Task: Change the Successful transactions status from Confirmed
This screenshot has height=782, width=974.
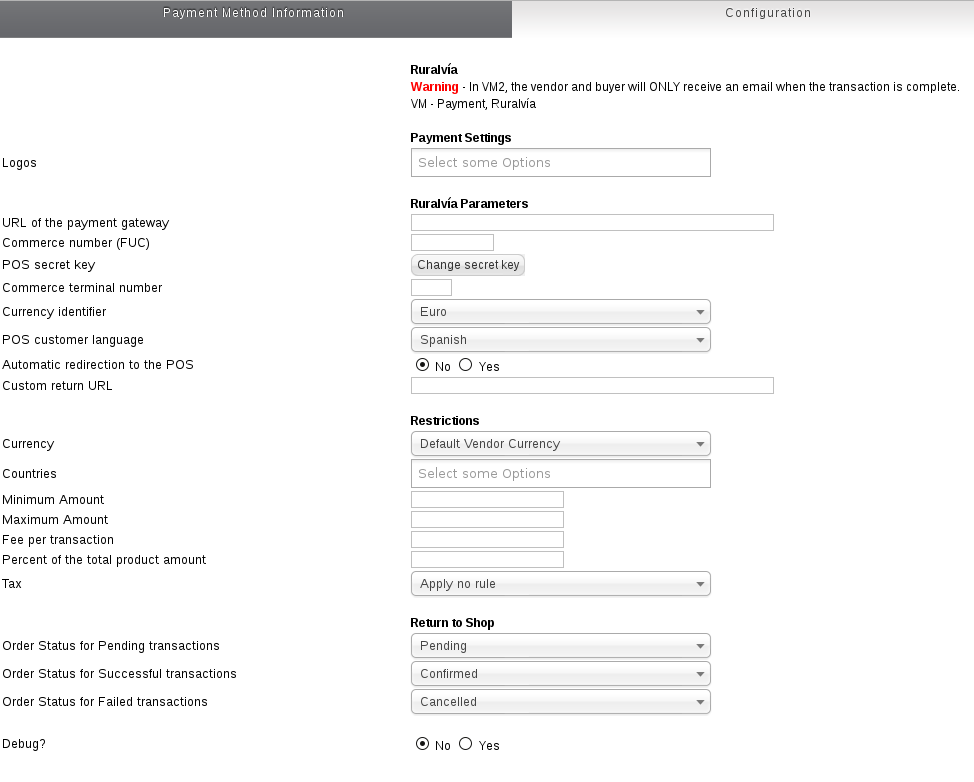Action: pyautogui.click(x=560, y=674)
